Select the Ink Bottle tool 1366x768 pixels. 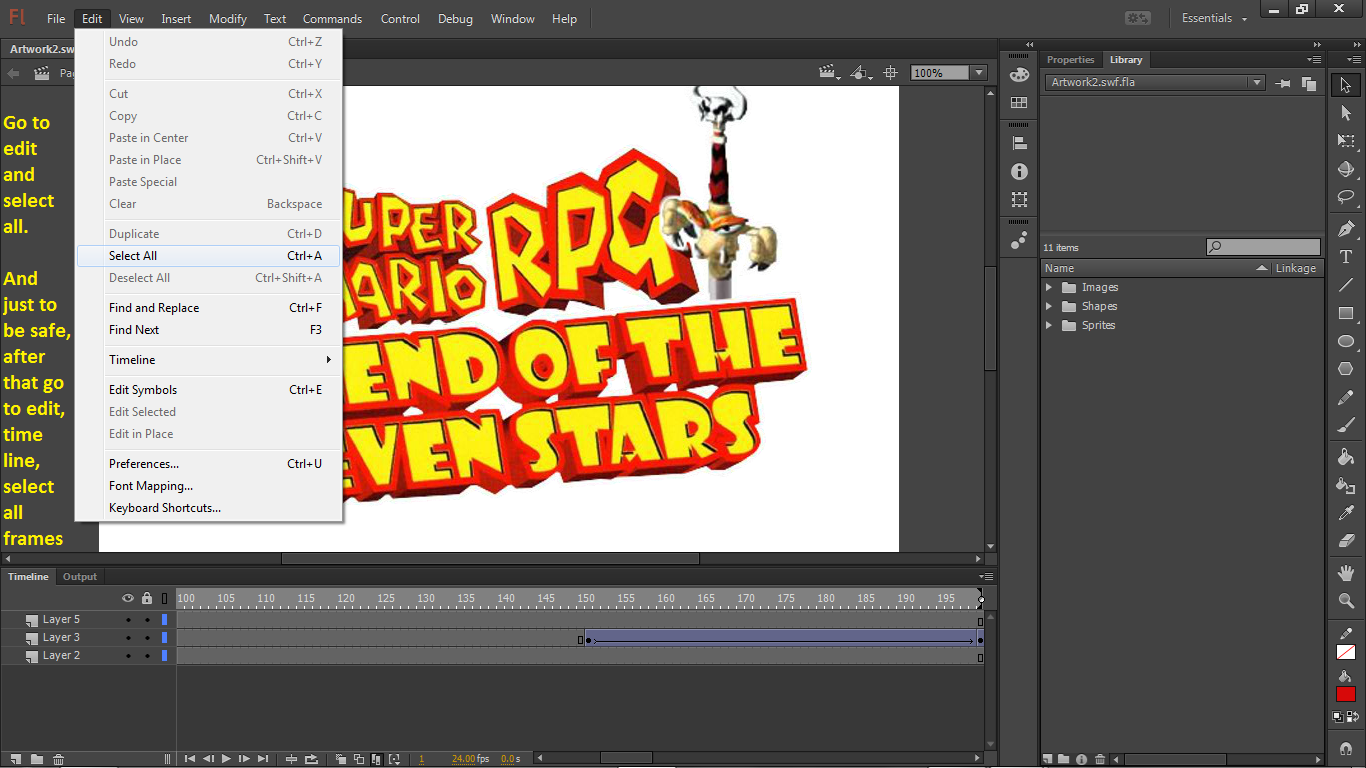coord(1346,485)
